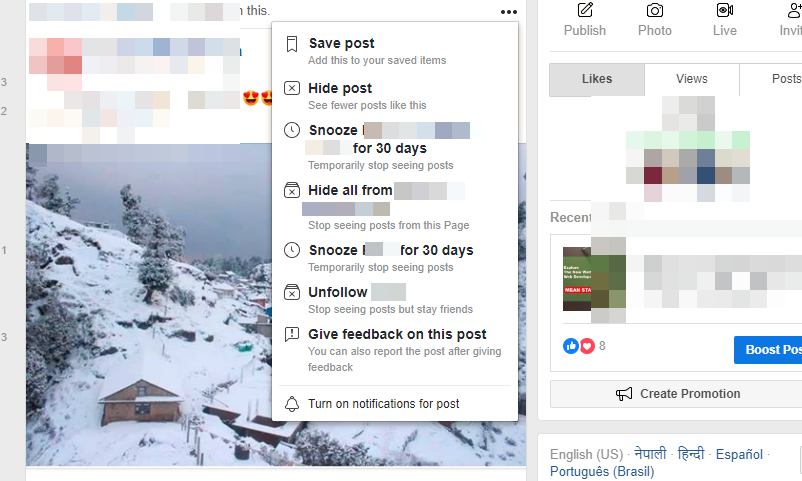Click the red heart reaction icon
802x481 pixels.
point(587,346)
